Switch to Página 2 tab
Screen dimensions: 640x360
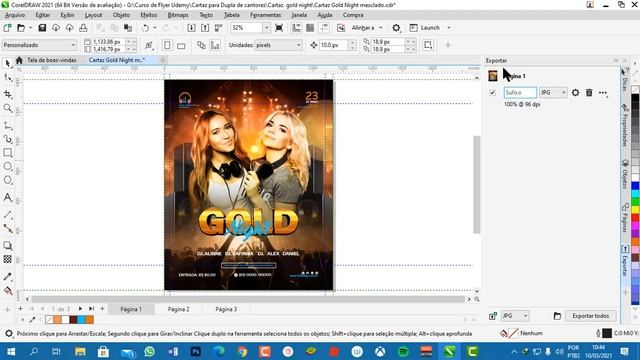[178, 309]
